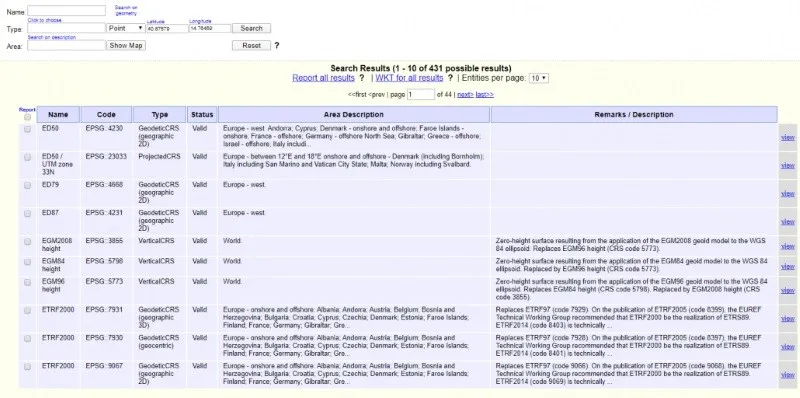Check the box for ED87 row
This screenshot has width=800, height=398.
tap(28, 213)
